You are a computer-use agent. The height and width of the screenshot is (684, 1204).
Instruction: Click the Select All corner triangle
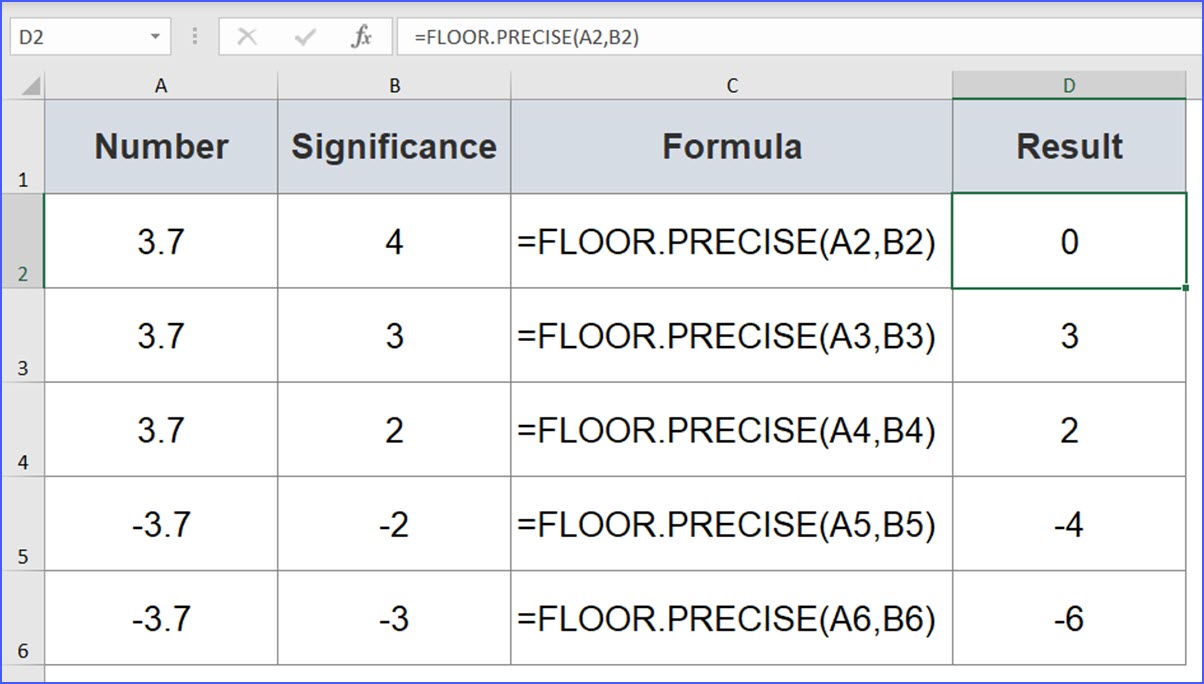[x=31, y=86]
